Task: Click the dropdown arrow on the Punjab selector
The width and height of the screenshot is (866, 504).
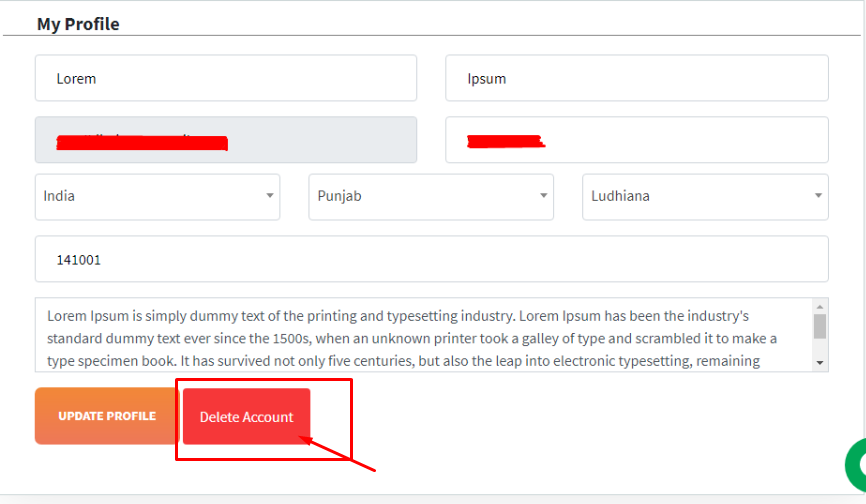Action: (x=543, y=195)
